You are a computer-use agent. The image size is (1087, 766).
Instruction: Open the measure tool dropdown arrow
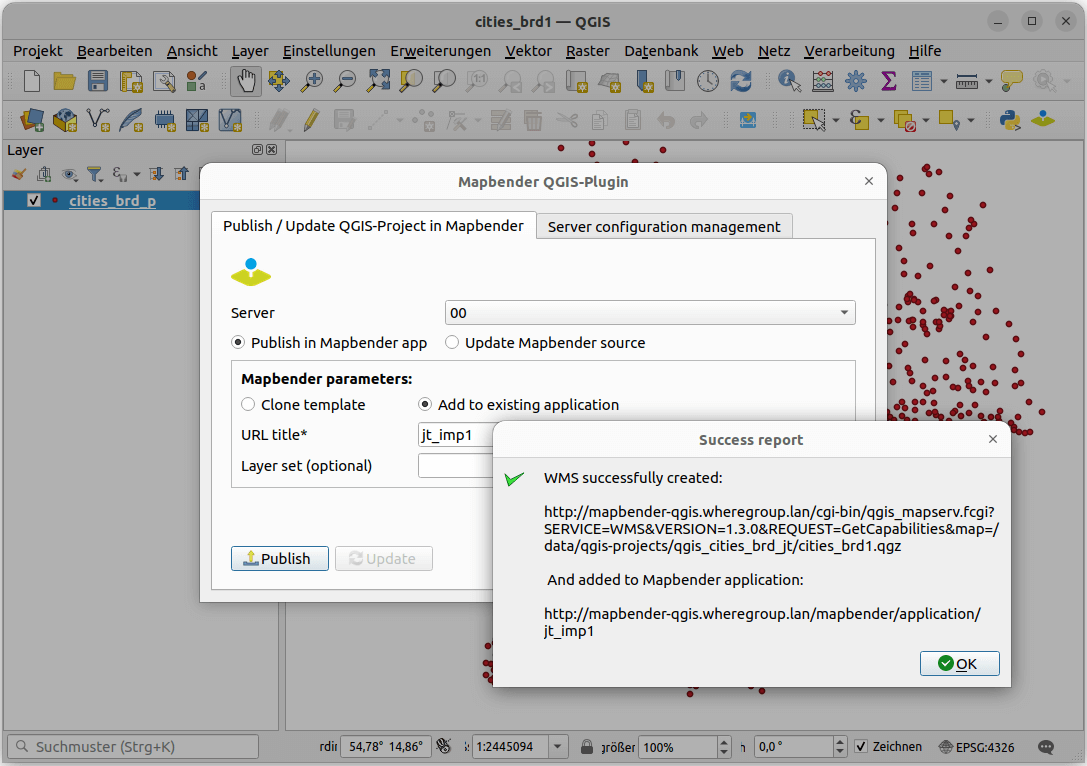coord(988,82)
